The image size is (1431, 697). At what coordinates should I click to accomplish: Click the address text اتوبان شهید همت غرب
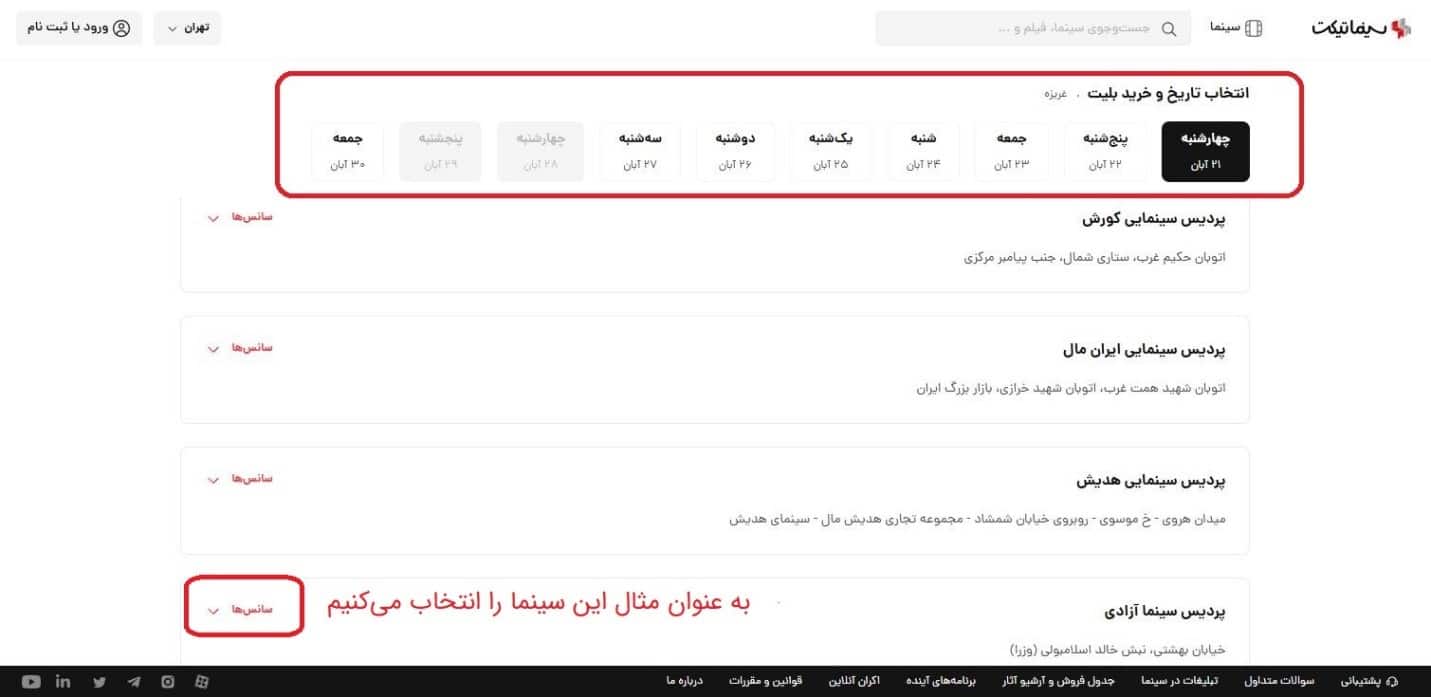pyautogui.click(x=1071, y=387)
